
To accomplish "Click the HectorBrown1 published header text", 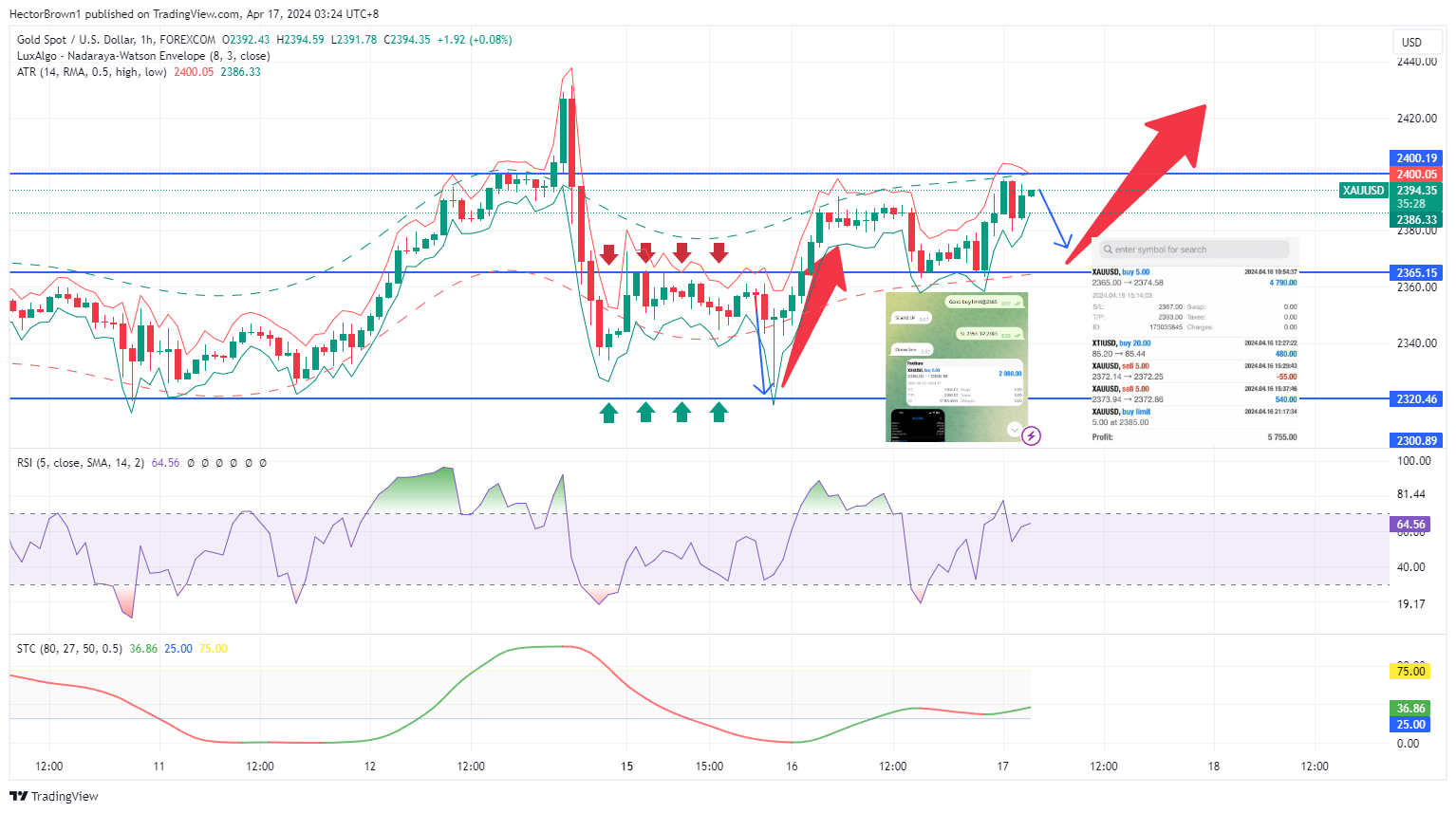I will (x=194, y=14).
